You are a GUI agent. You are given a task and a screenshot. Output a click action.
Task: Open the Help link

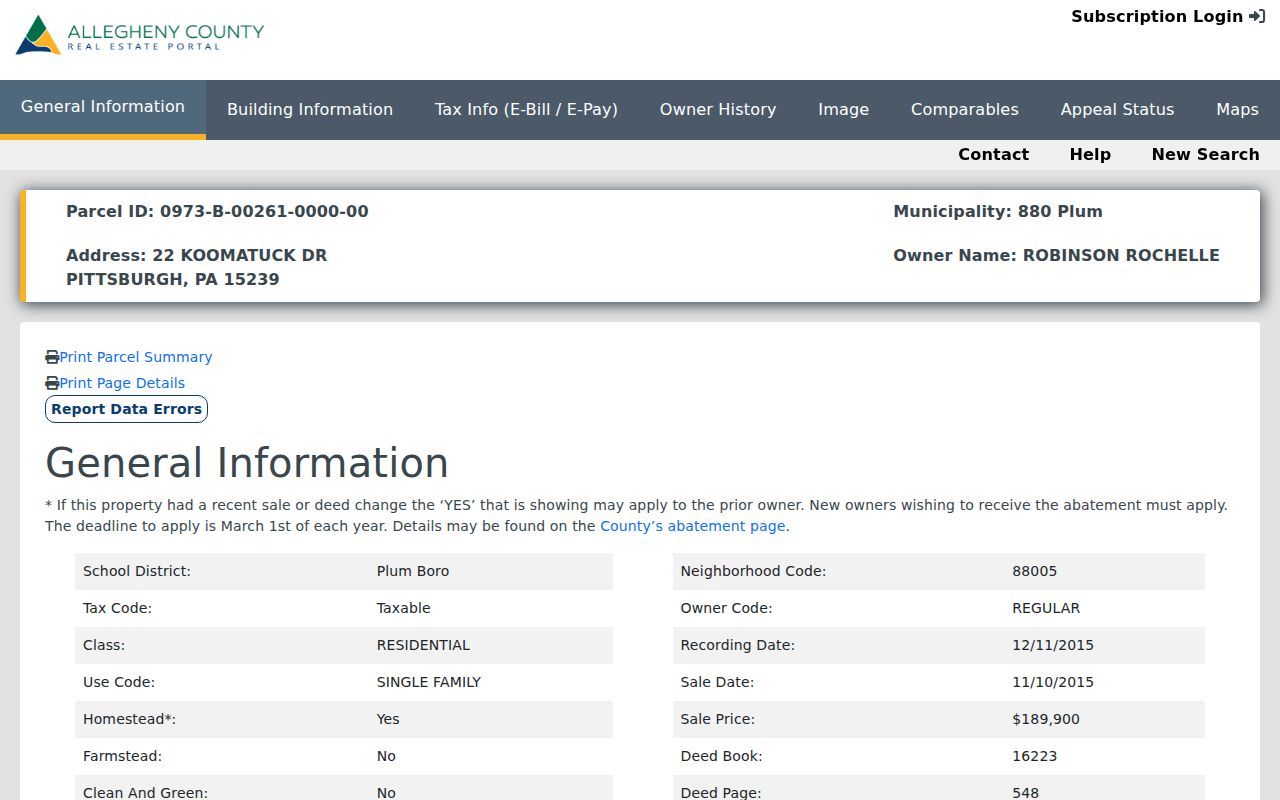(1090, 154)
